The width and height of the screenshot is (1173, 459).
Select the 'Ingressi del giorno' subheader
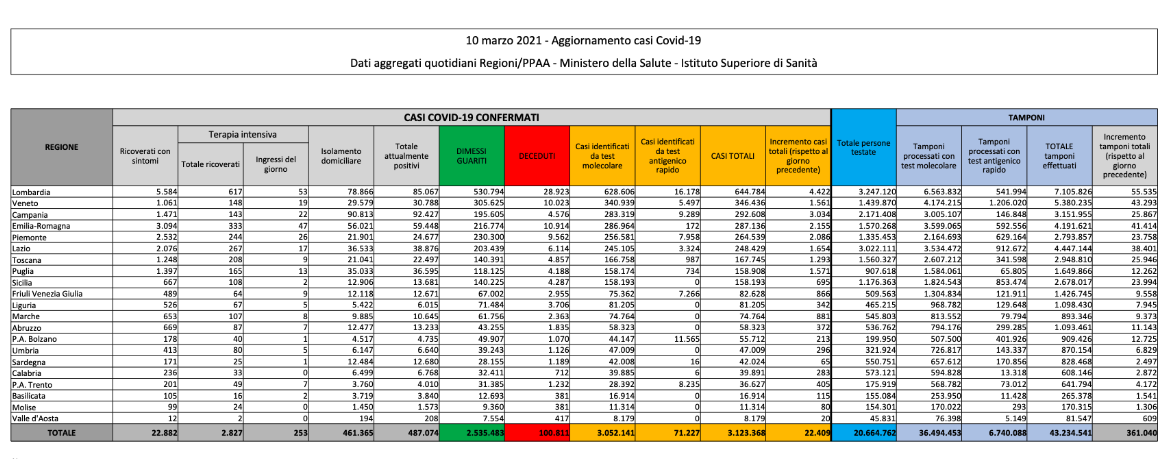[x=275, y=164]
